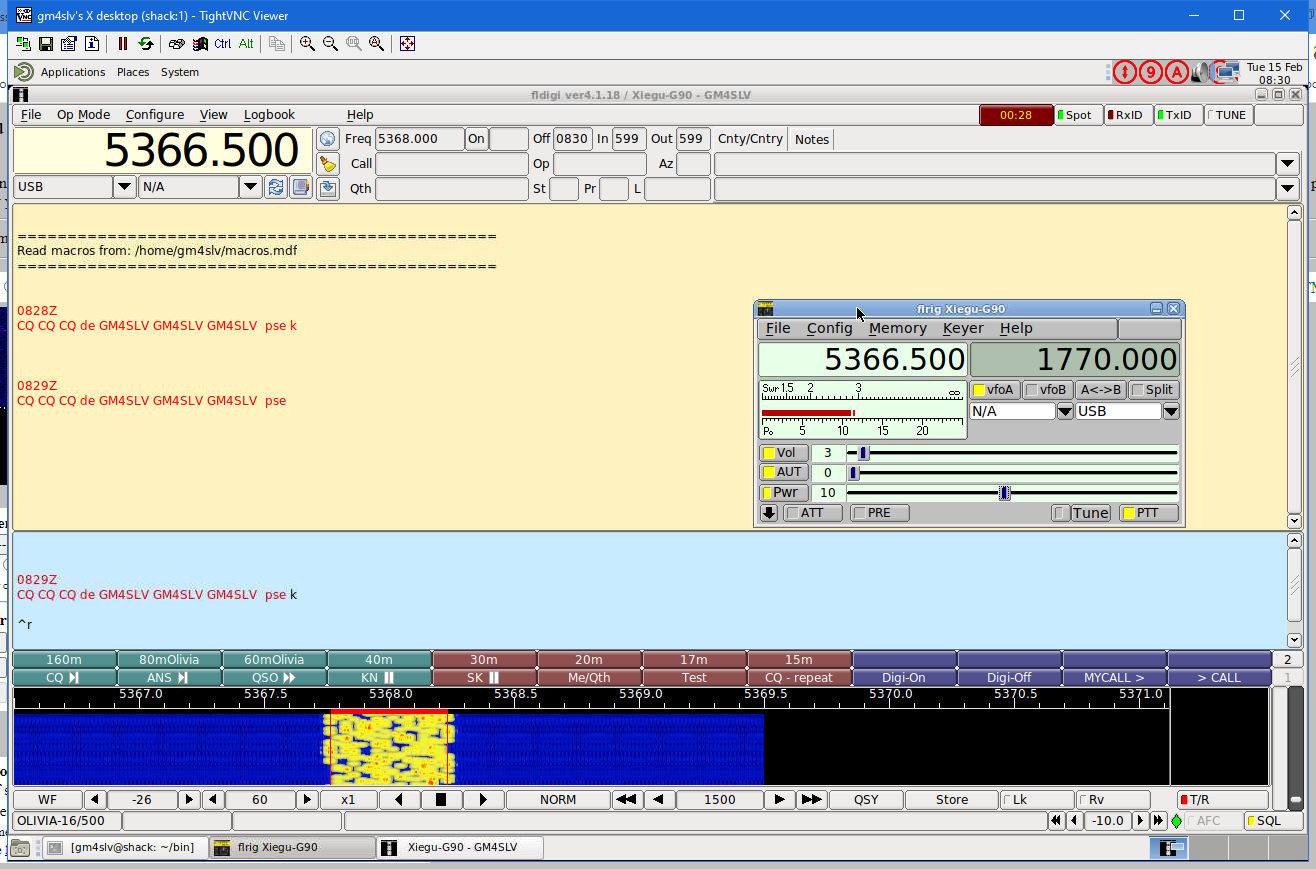Image resolution: width=1316 pixels, height=869 pixels.
Task: Open the USB mode dropdown in fldigi
Action: [x=123, y=186]
